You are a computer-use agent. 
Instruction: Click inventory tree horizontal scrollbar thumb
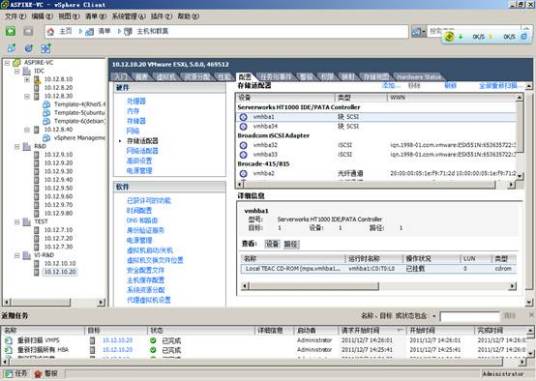click(41, 302)
